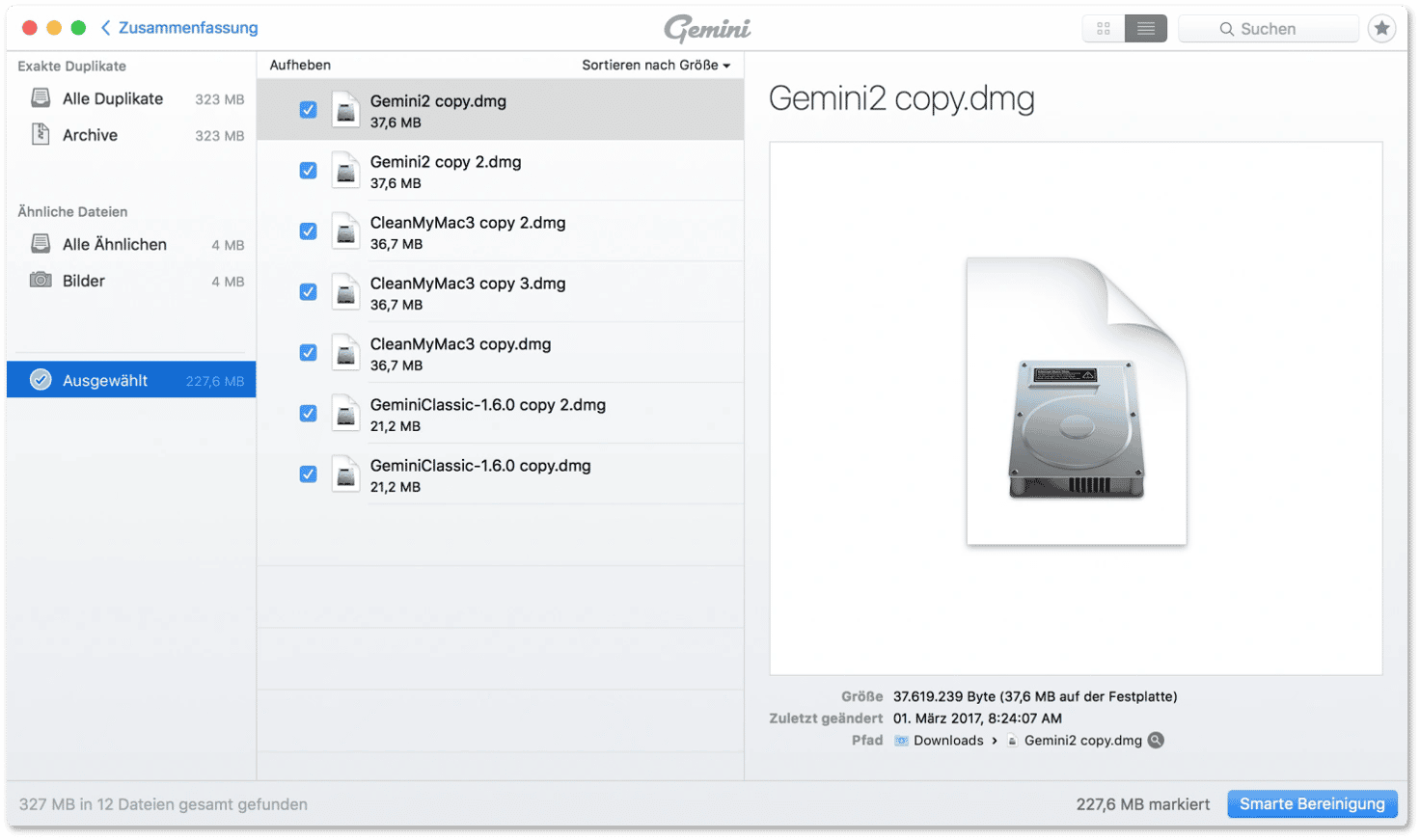Image resolution: width=1420 pixels, height=840 pixels.
Task: Reveal file with magnifier icon in path
Action: click(x=1156, y=741)
